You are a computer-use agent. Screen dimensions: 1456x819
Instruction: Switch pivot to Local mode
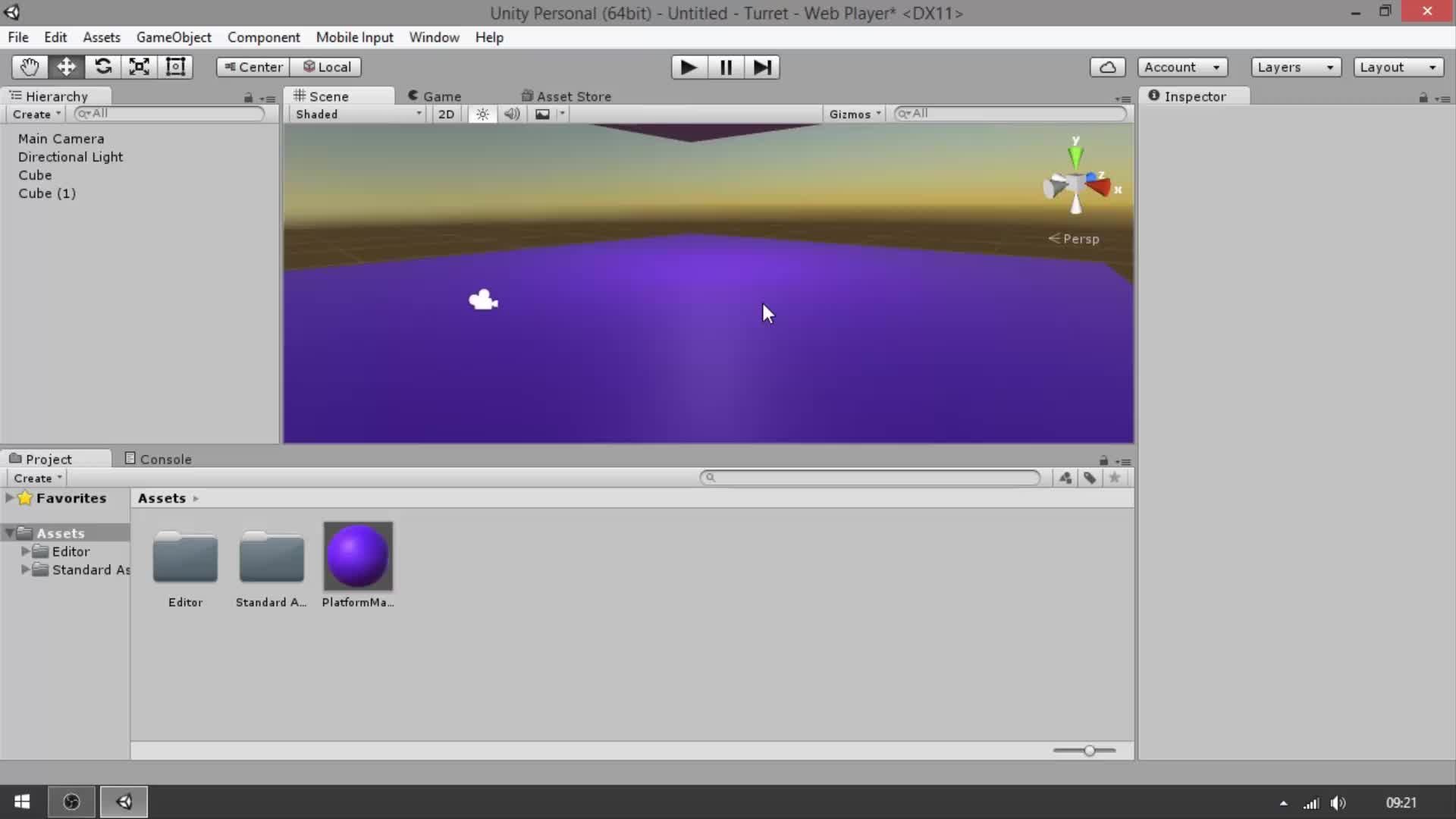328,67
